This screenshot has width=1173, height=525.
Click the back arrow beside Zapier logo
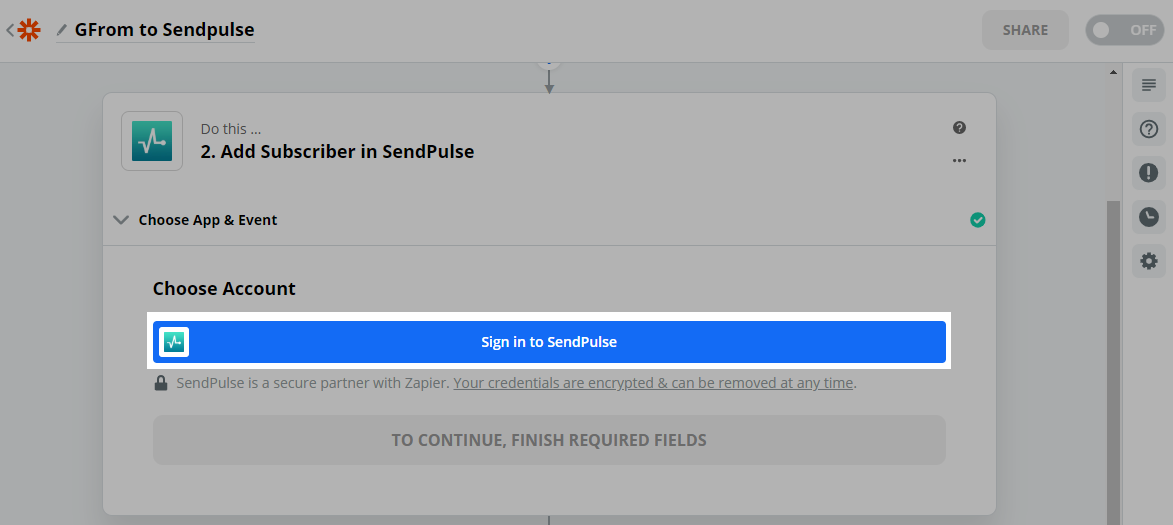[10, 30]
